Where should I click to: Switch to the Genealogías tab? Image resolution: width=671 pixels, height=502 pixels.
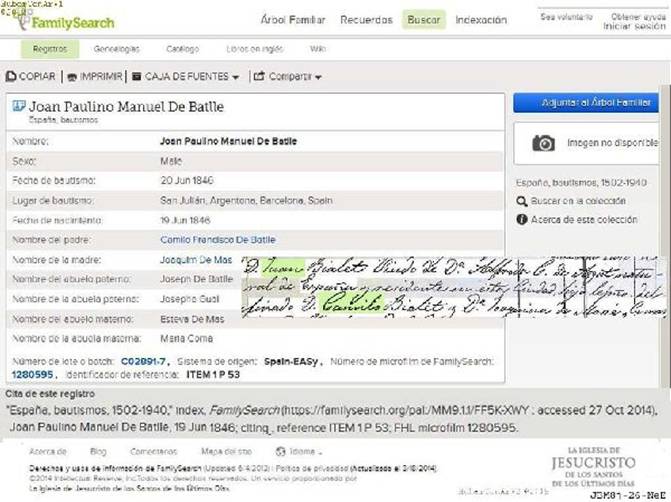click(x=116, y=48)
